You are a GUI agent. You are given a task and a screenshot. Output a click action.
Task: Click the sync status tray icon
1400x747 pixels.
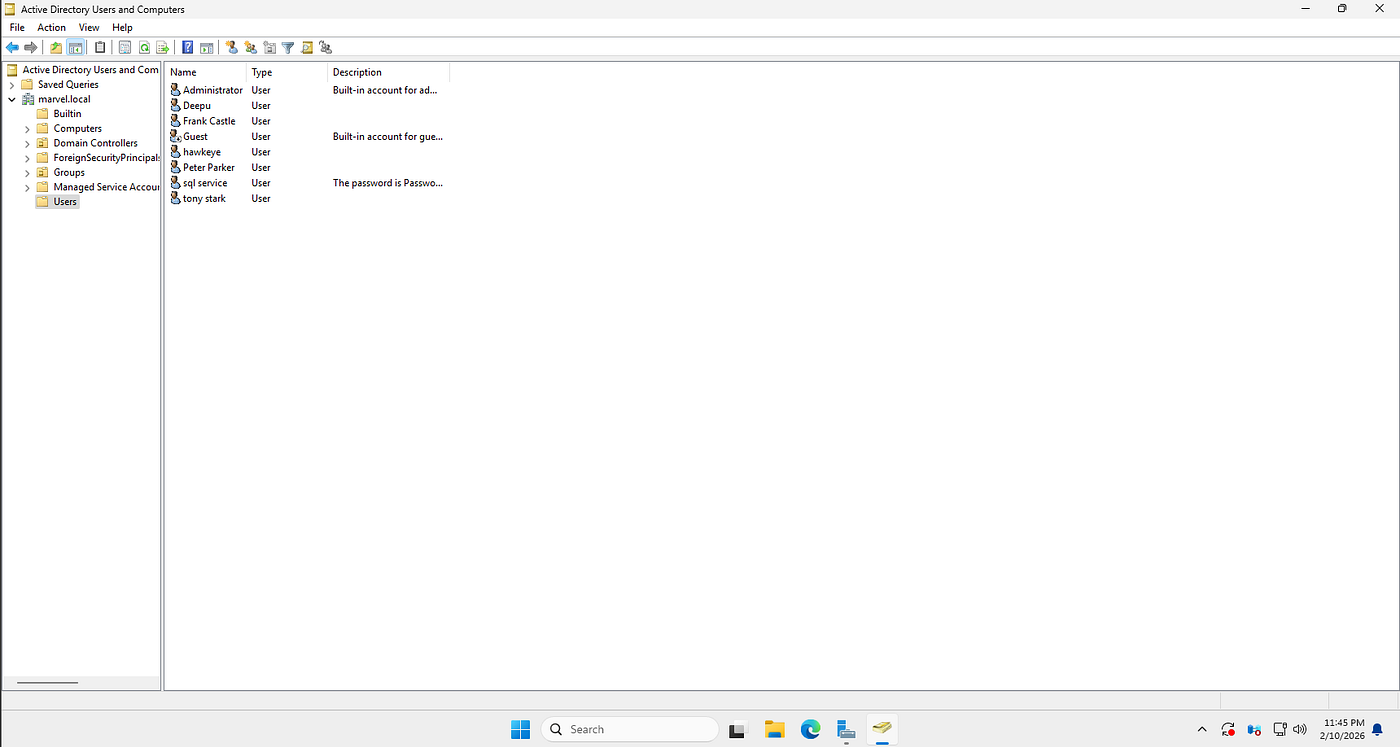pos(1227,729)
